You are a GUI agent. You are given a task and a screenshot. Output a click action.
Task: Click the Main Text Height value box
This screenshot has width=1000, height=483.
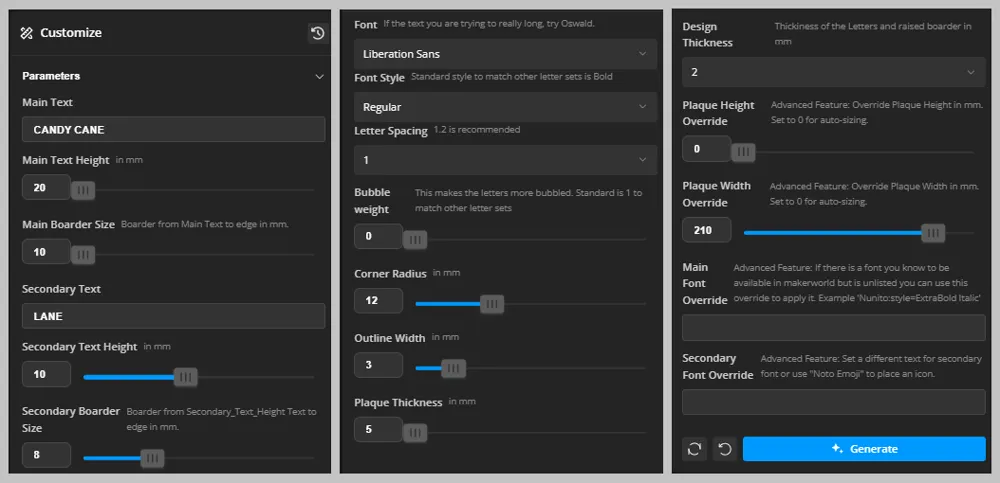(47, 188)
